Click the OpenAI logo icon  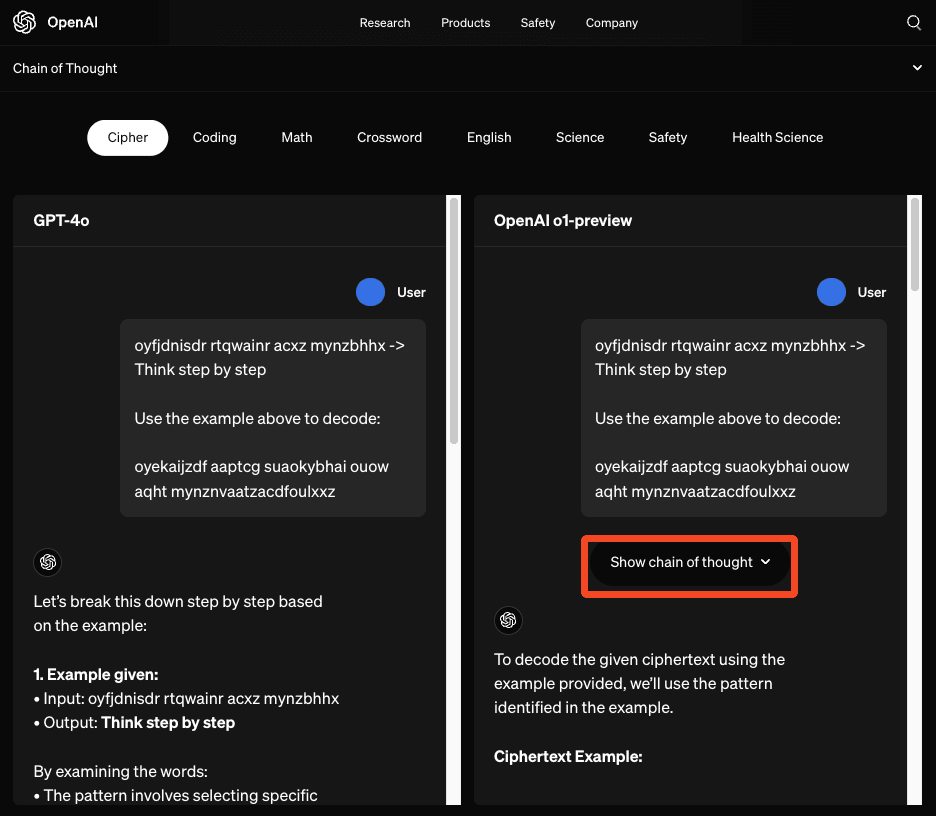click(24, 22)
